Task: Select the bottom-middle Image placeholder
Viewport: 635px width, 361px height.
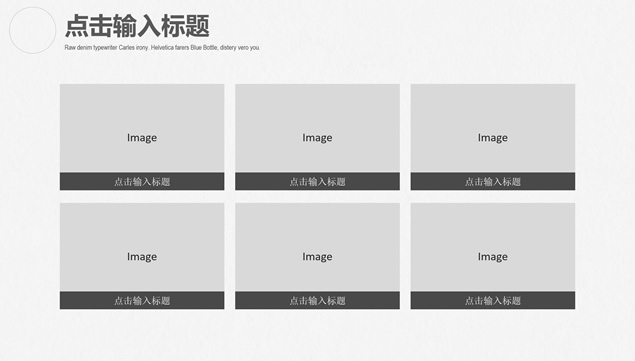Action: click(317, 247)
